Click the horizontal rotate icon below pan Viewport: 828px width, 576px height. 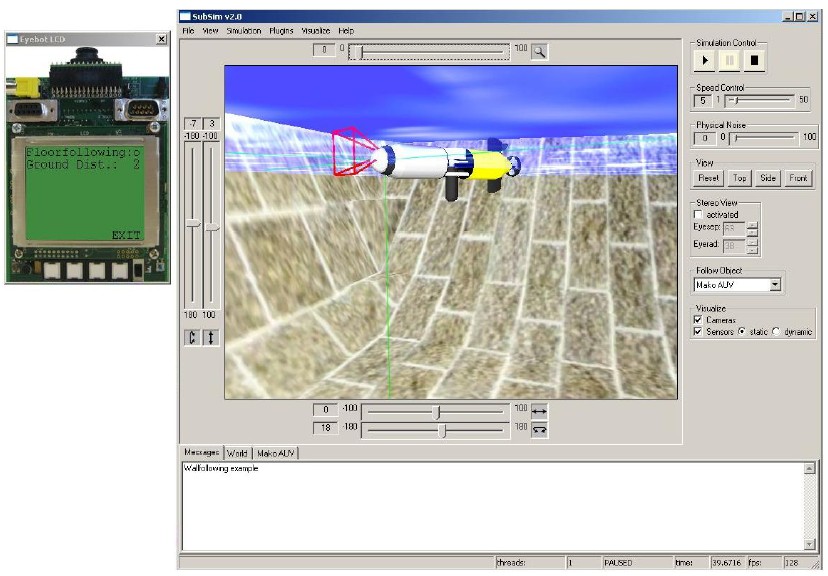539,429
